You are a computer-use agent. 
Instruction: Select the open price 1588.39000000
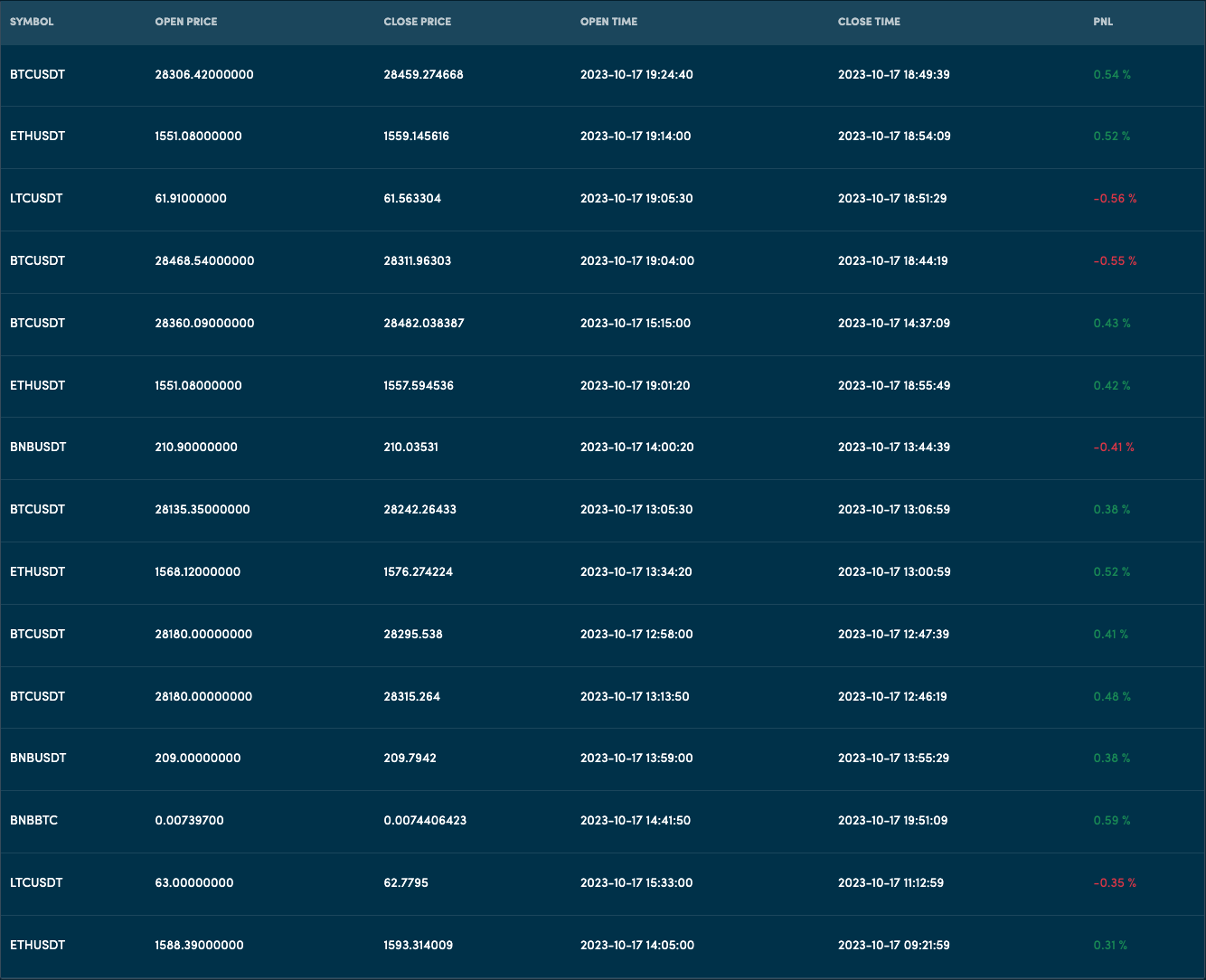(x=200, y=946)
